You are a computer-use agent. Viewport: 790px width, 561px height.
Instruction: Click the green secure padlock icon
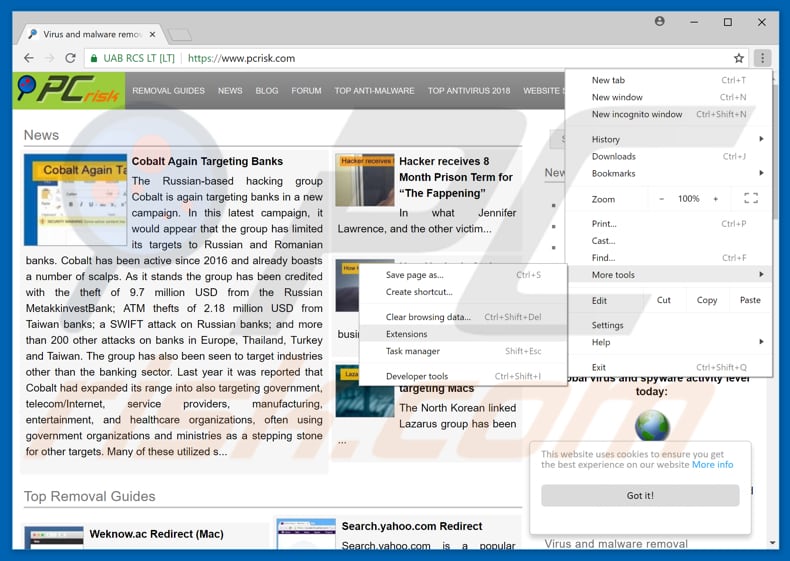(x=94, y=58)
